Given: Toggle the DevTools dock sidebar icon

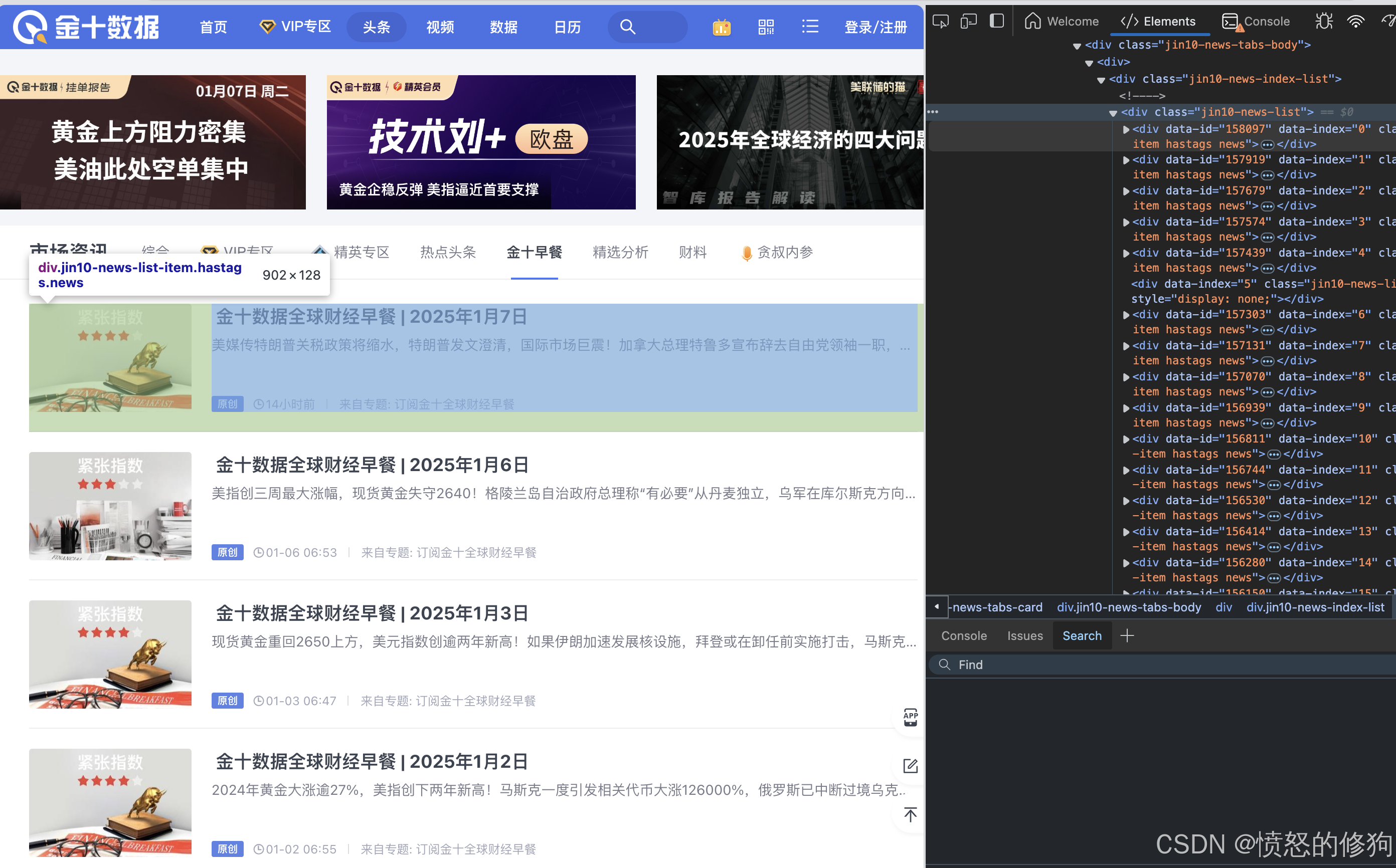Looking at the screenshot, I should coord(997,21).
